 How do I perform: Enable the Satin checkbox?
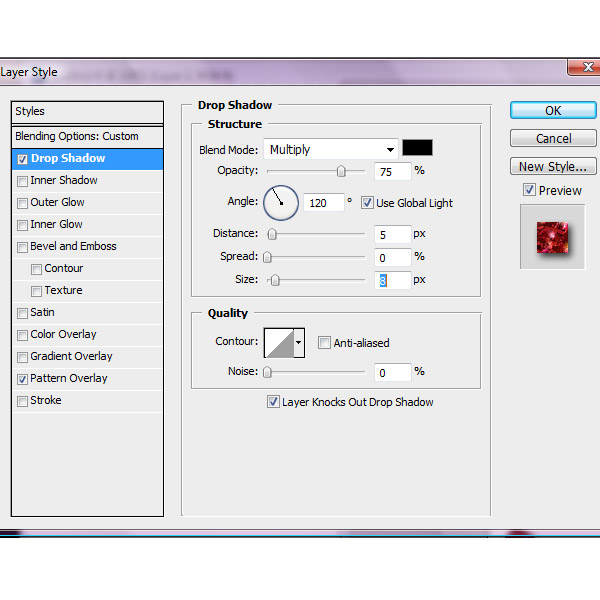coord(22,313)
